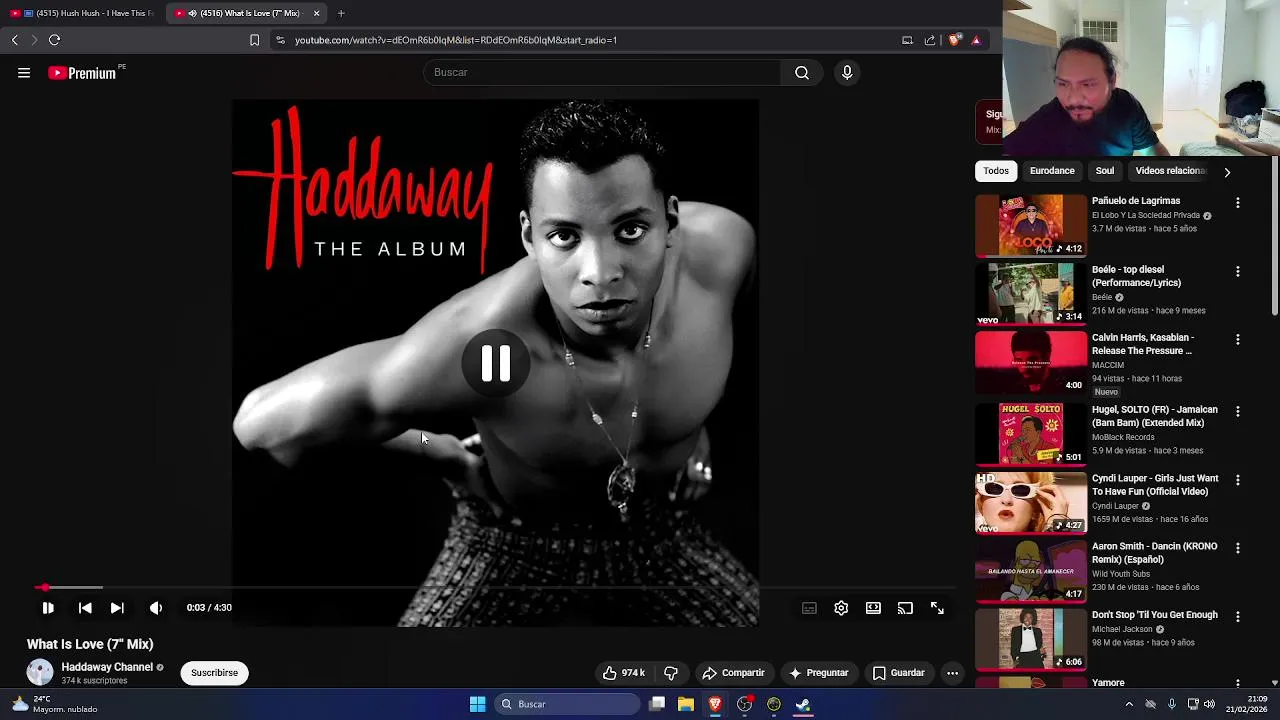Open the weather widget showing 24°C
The height and width of the screenshot is (720, 1280).
click(x=55, y=704)
